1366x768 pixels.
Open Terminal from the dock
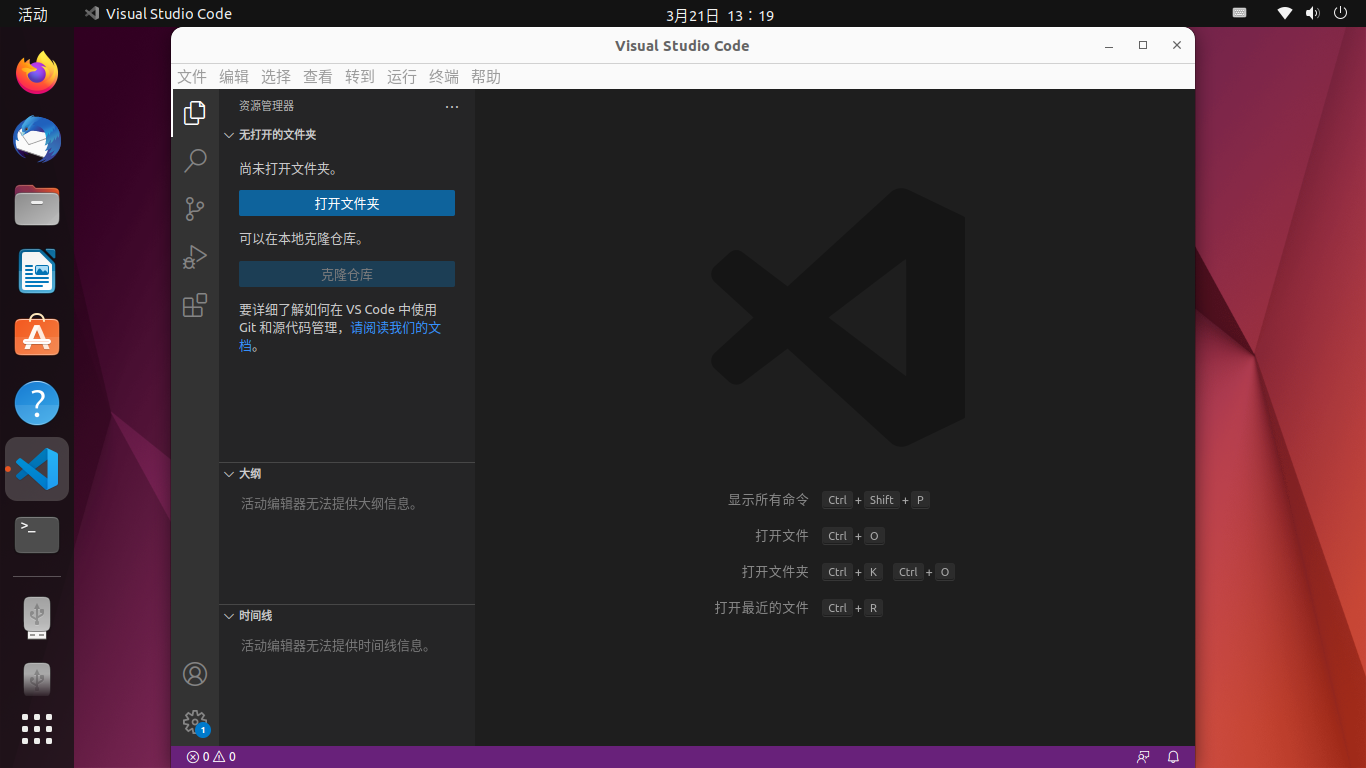pyautogui.click(x=37, y=535)
